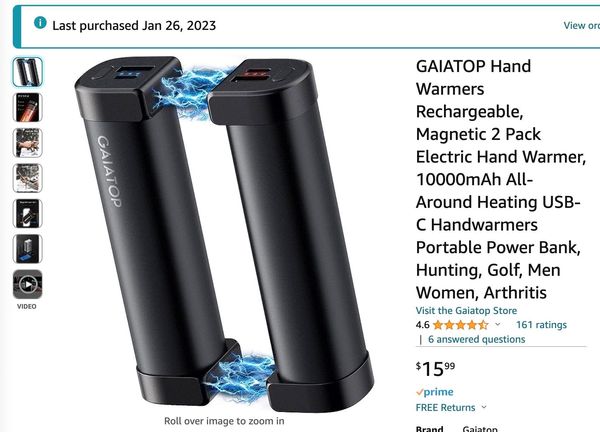Select the fourth thumbnail with snowy scene
600x432 pixels.
pyautogui.click(x=28, y=178)
